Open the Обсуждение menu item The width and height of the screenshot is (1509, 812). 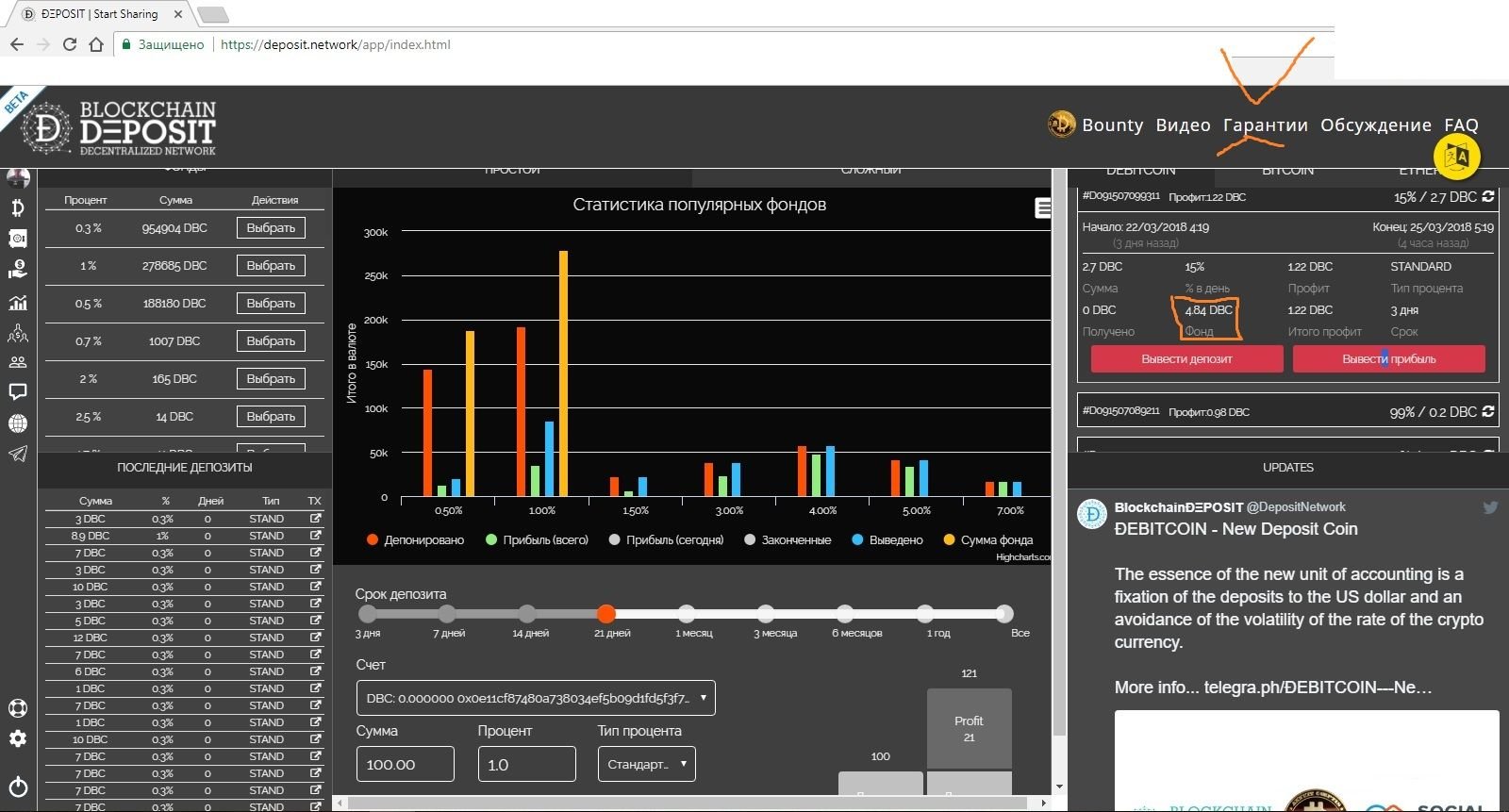[x=1375, y=124]
